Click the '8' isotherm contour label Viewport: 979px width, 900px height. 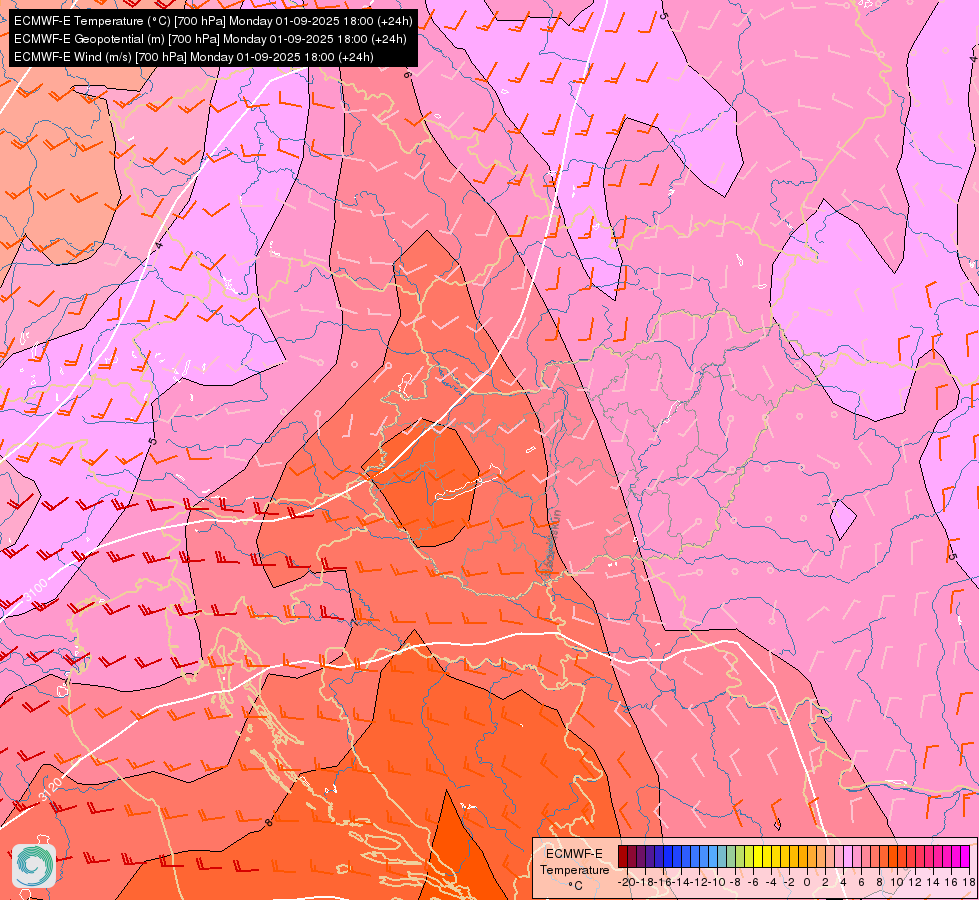(x=269, y=823)
